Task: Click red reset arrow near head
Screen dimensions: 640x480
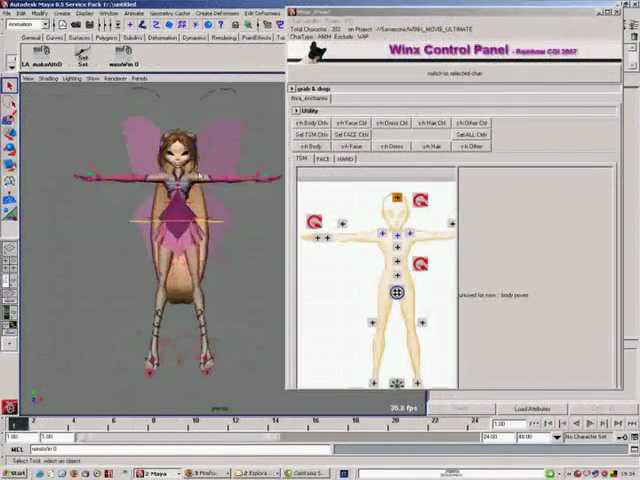Action: click(x=420, y=200)
